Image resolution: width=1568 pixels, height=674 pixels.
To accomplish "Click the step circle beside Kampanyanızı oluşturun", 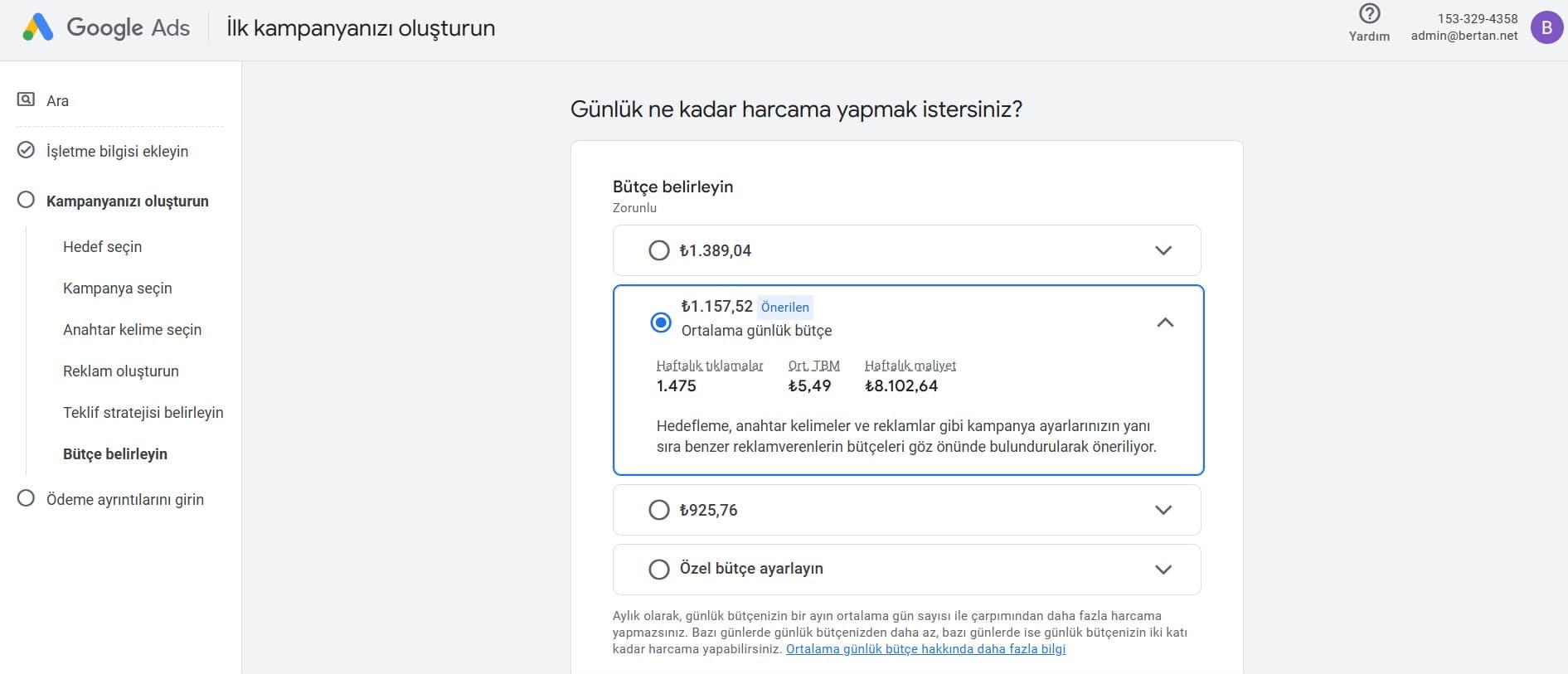I will click(26, 200).
